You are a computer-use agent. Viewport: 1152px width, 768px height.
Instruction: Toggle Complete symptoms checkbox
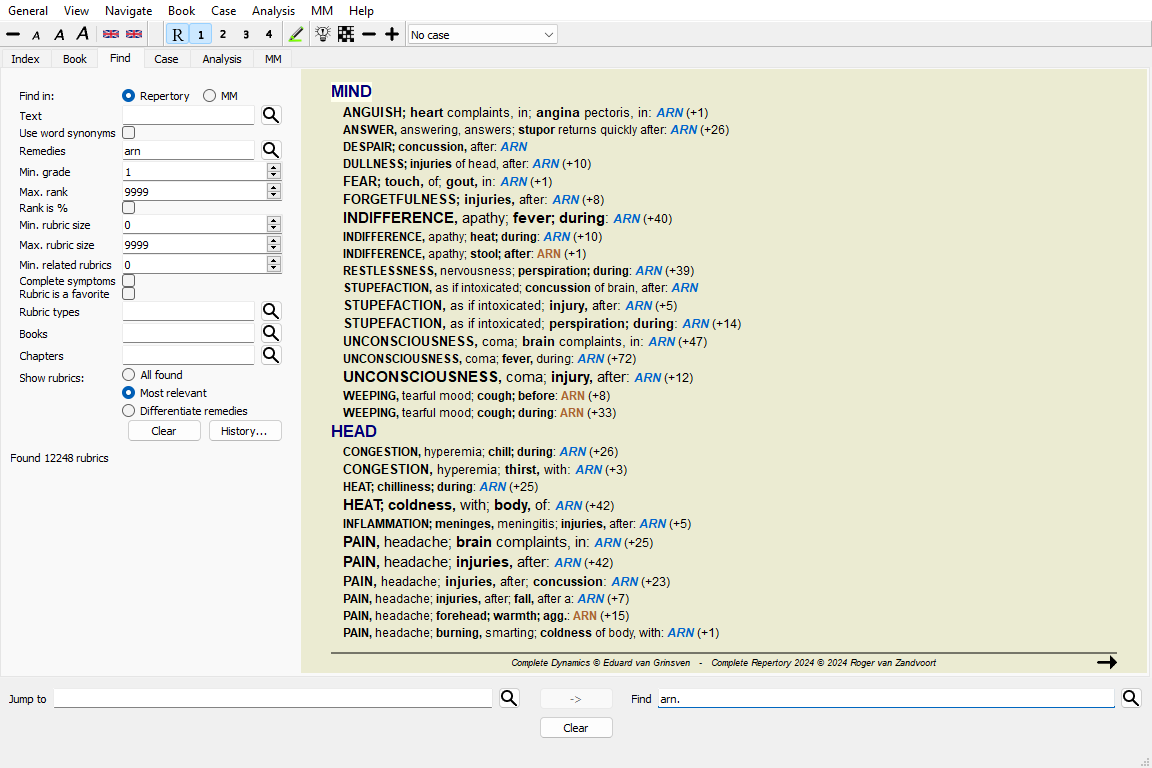(129, 281)
